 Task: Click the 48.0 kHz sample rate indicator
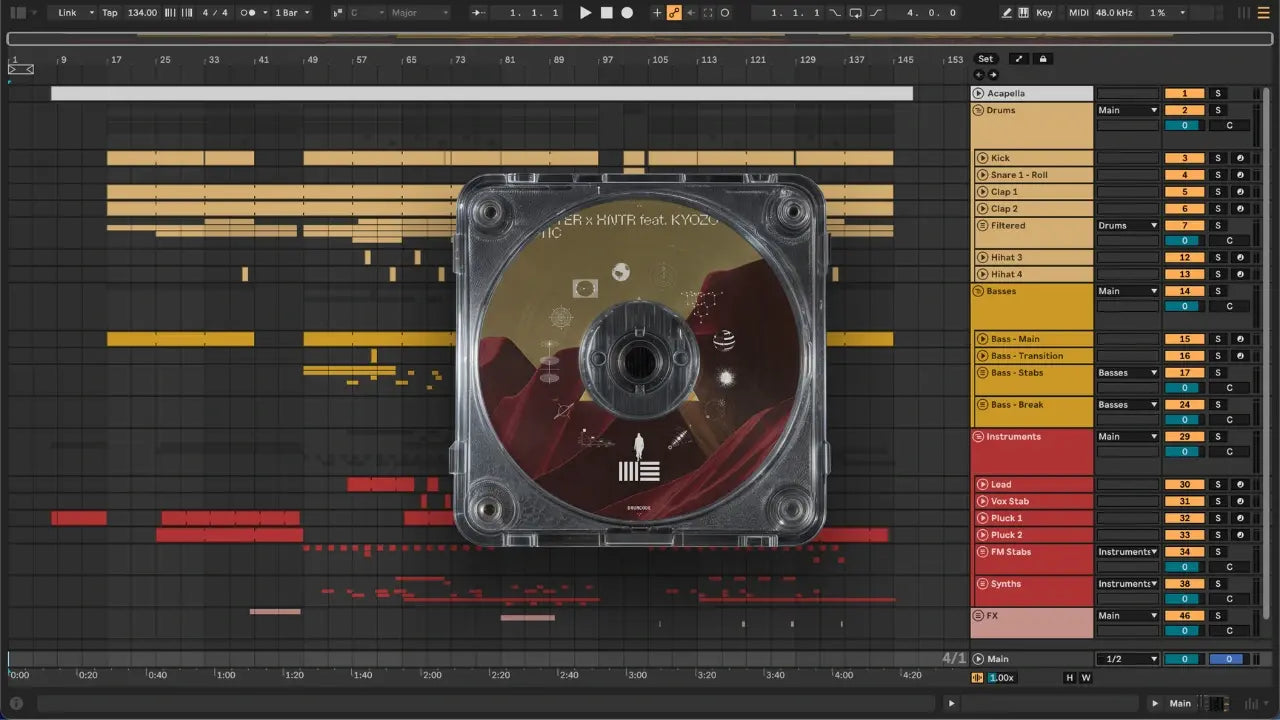pos(1114,13)
